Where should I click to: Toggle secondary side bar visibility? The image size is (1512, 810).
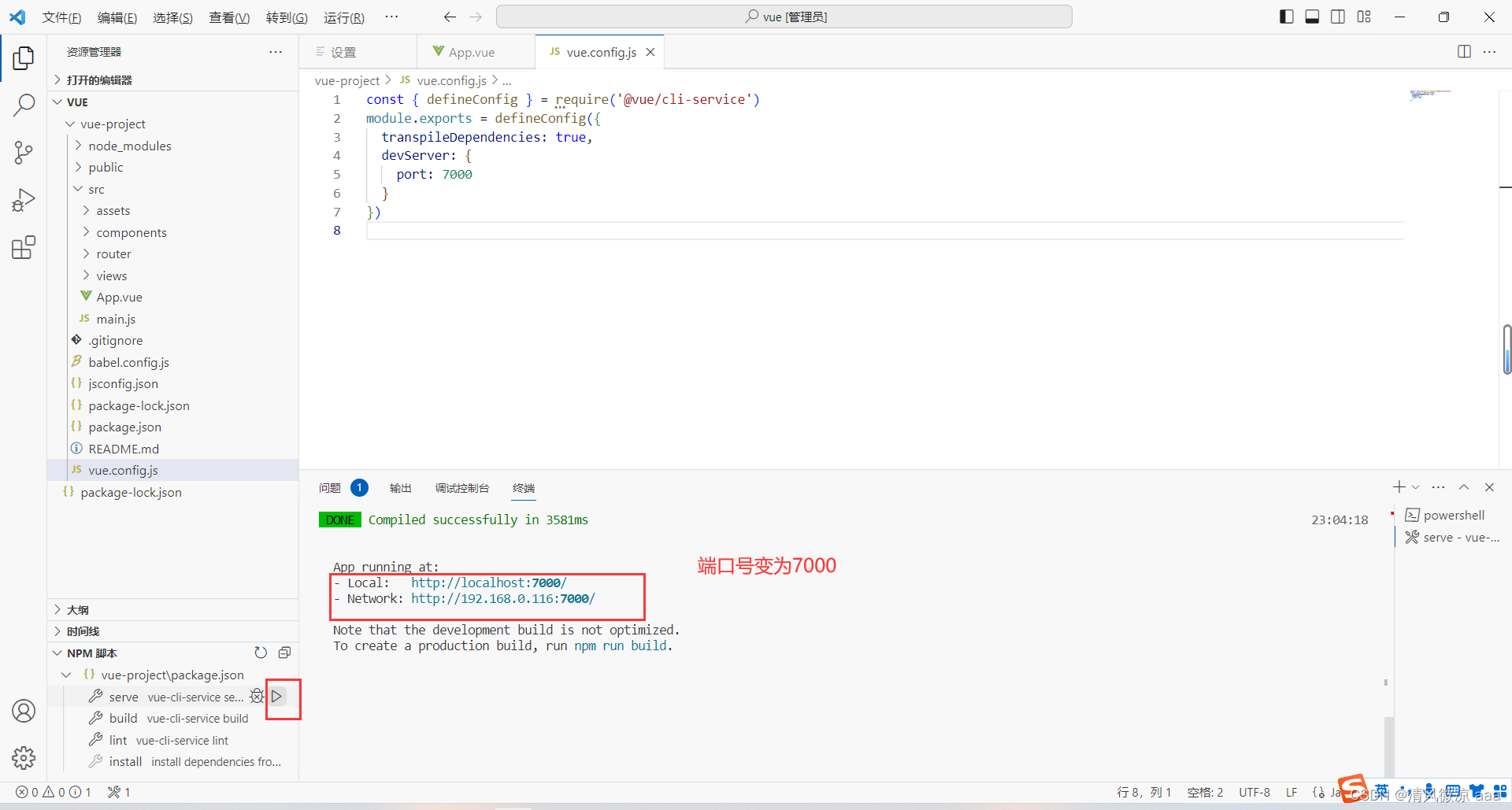1338,17
